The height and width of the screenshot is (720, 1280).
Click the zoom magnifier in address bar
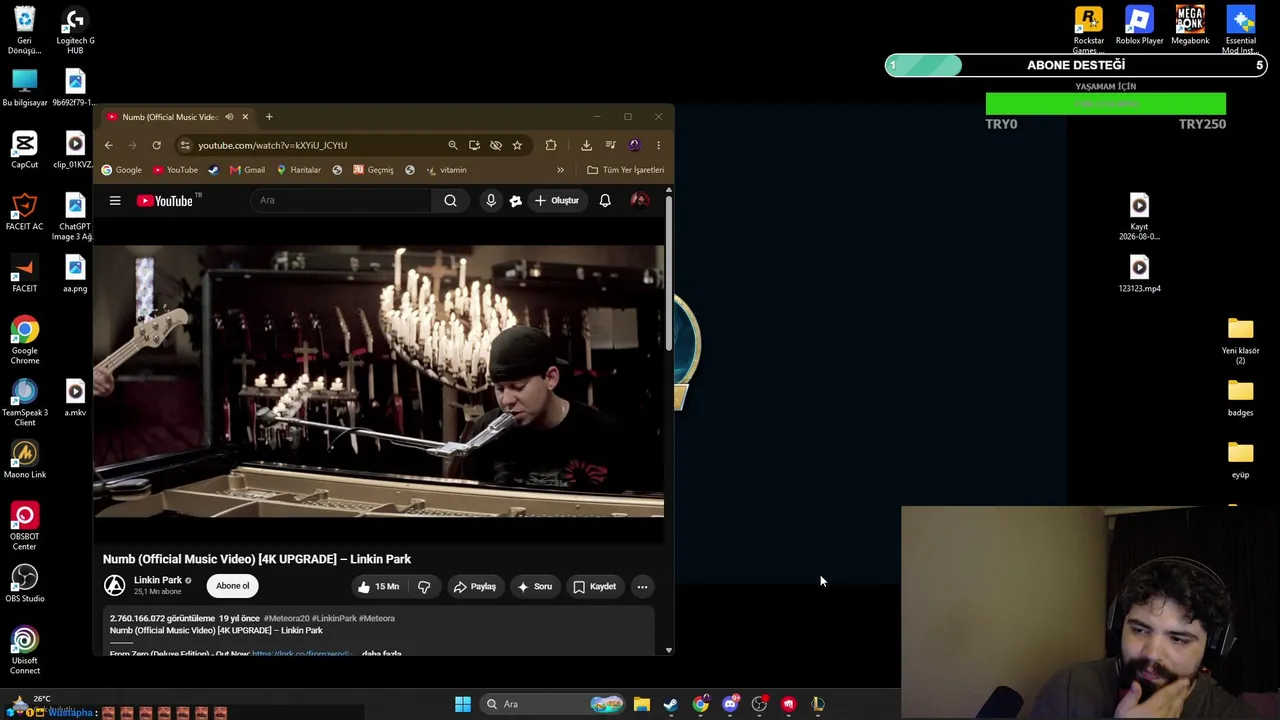click(453, 145)
